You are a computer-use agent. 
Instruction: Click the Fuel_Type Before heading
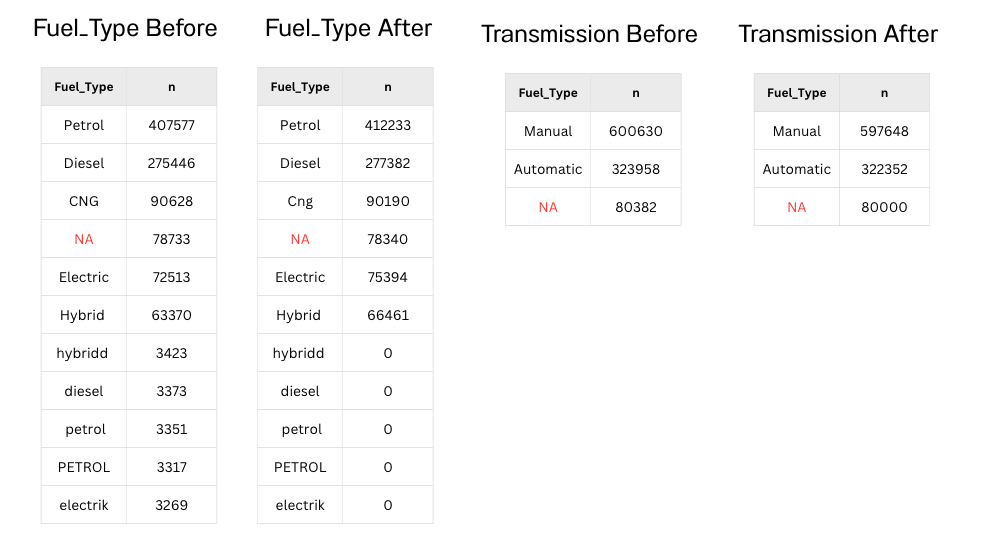[x=125, y=28]
